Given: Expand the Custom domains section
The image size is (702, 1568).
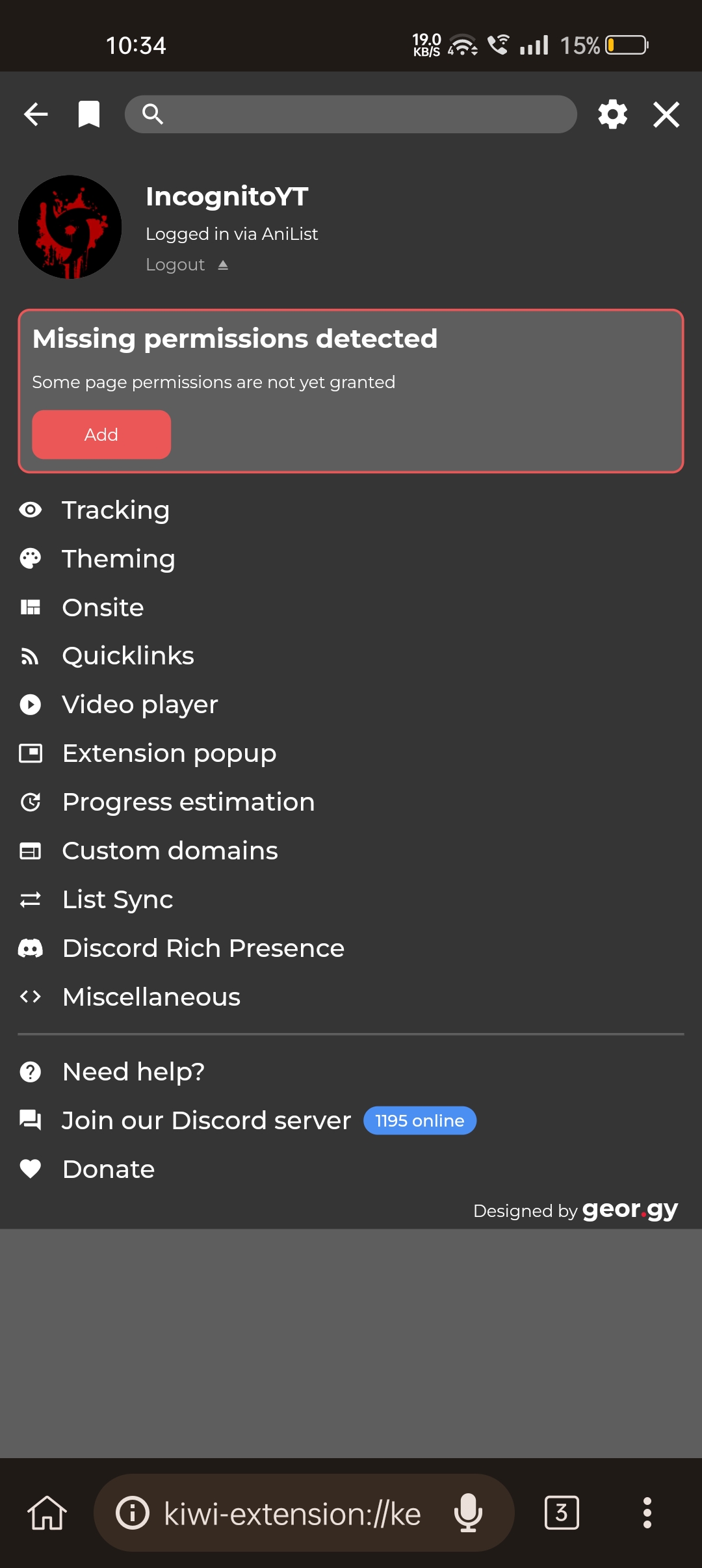Looking at the screenshot, I should pyautogui.click(x=170, y=850).
